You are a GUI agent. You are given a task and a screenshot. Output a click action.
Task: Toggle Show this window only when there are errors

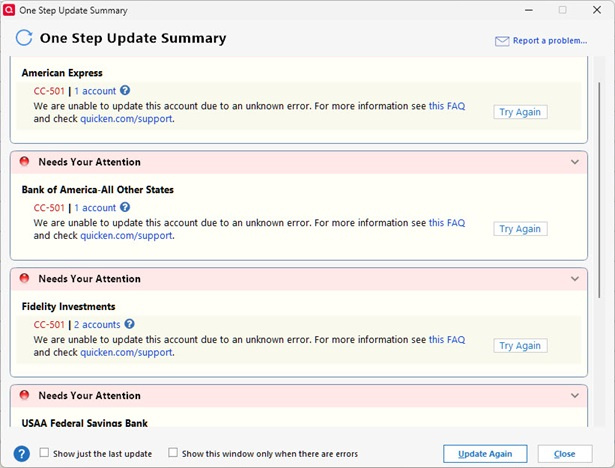173,453
